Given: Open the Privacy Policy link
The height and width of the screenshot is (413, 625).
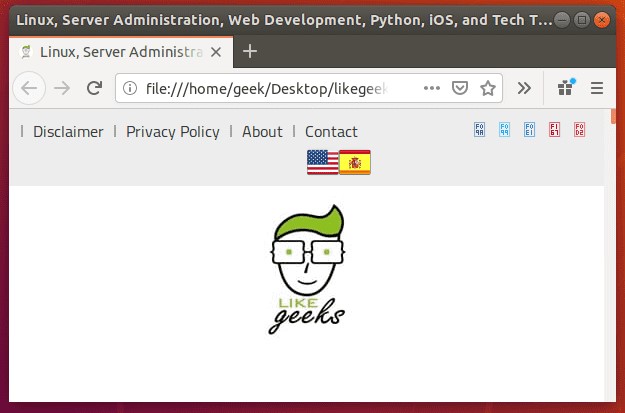Looking at the screenshot, I should click(x=173, y=132).
